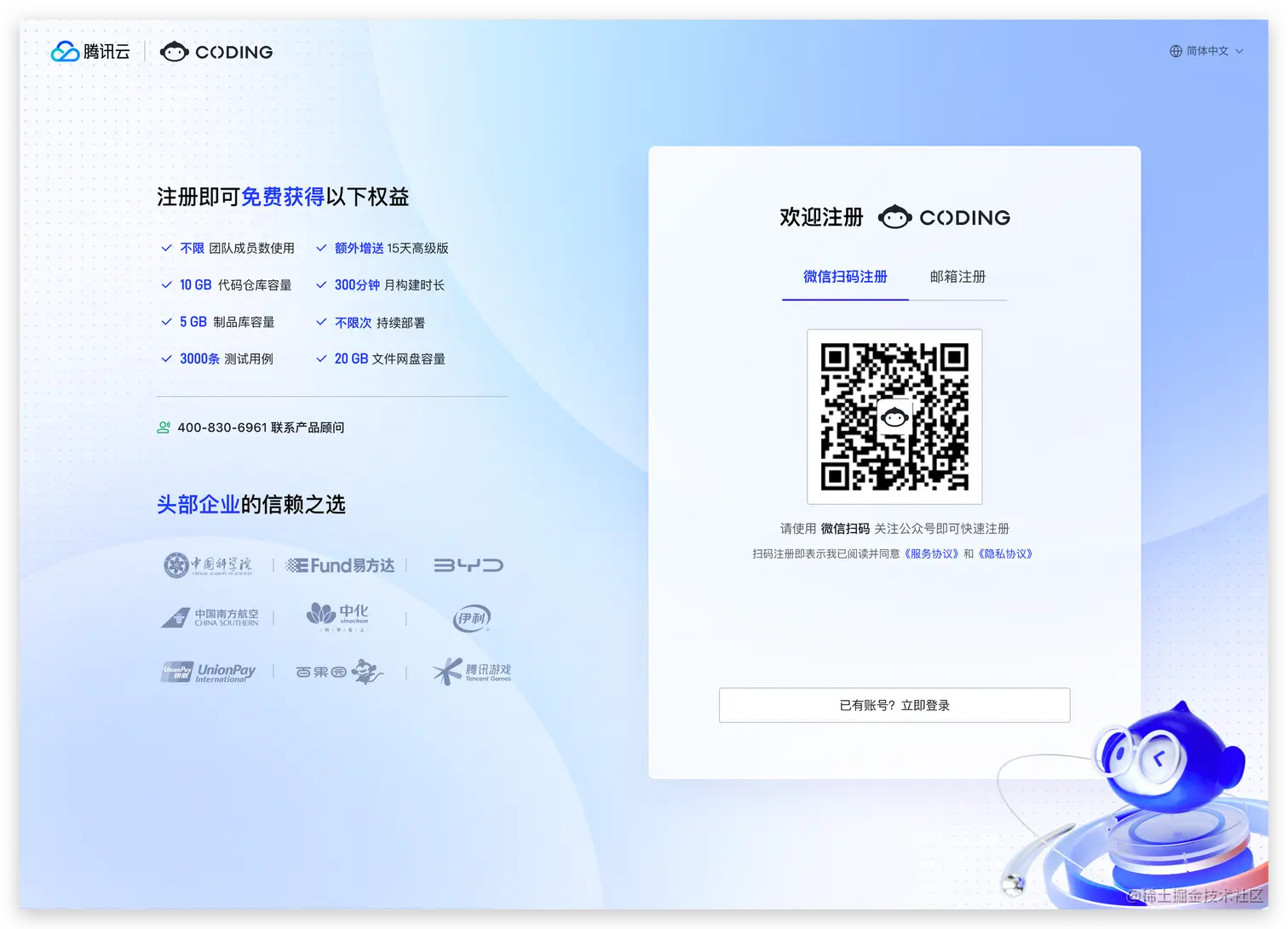Click the 5 GB 制品库容量 text

pyautogui.click(x=227, y=322)
